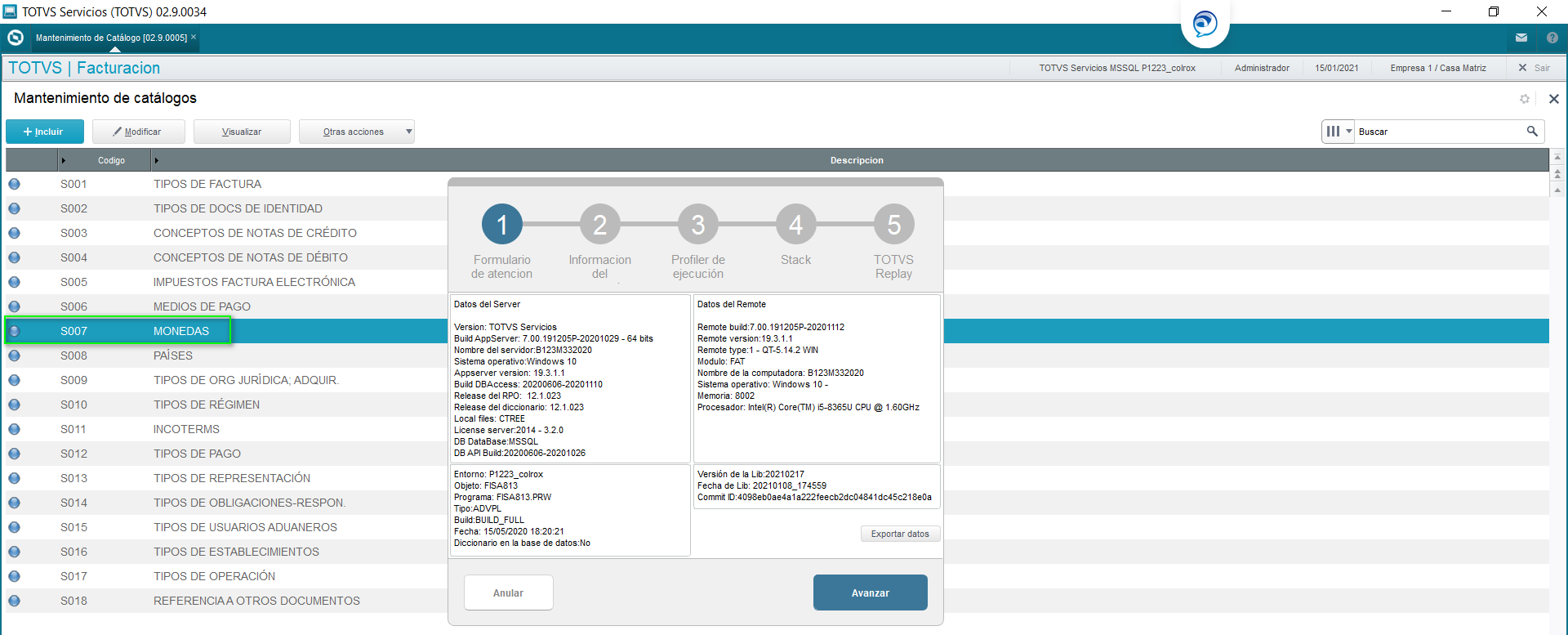Click the Exportar datos button
The height and width of the screenshot is (635, 1568).
tap(900, 534)
